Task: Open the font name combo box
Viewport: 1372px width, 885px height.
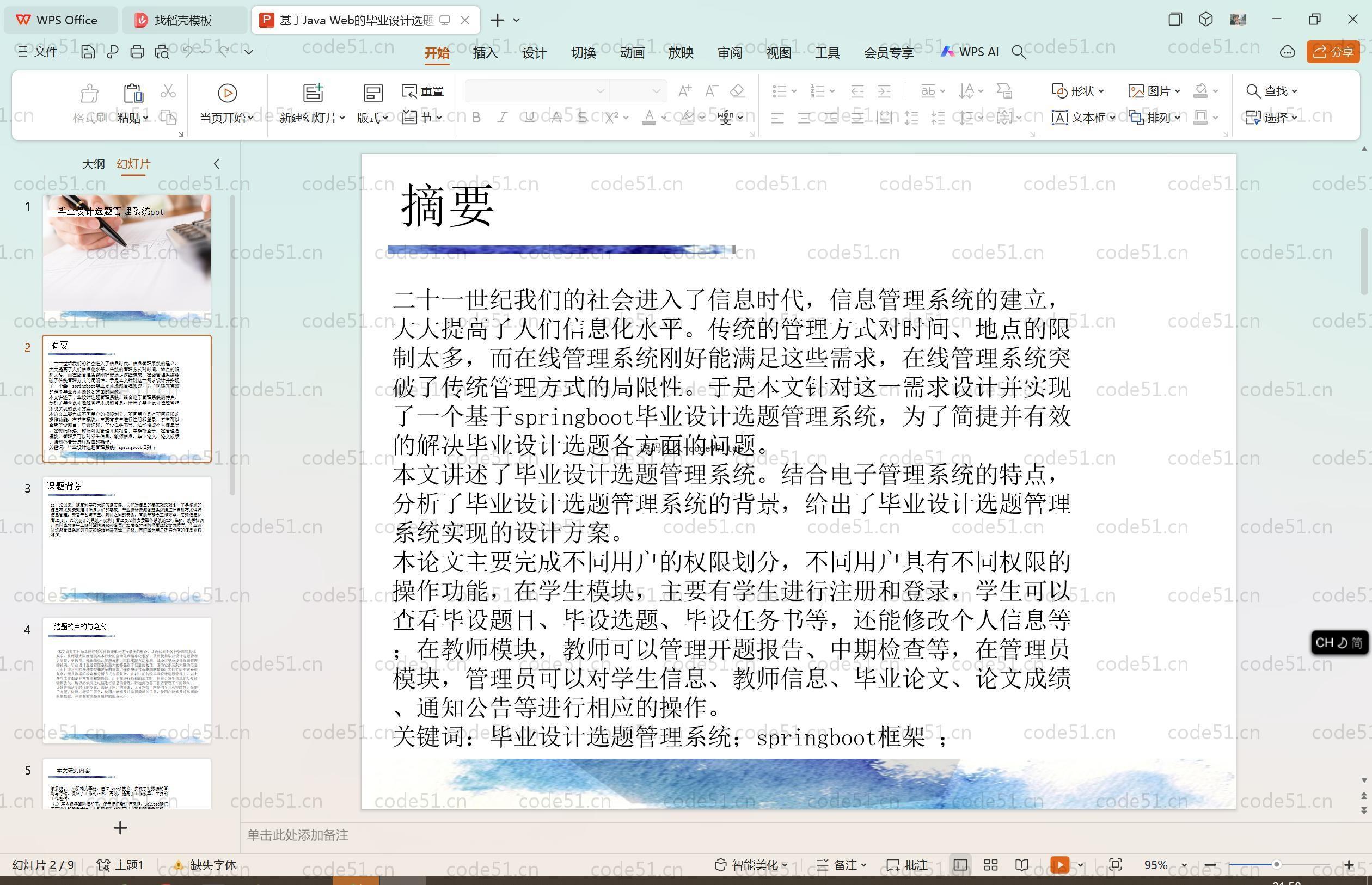Action: (536, 91)
